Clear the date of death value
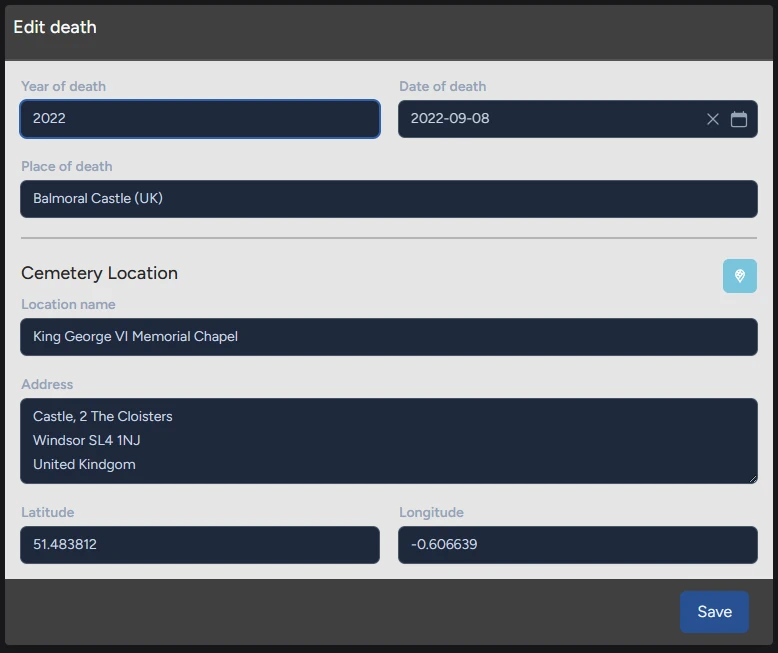The image size is (778, 653). [713, 119]
